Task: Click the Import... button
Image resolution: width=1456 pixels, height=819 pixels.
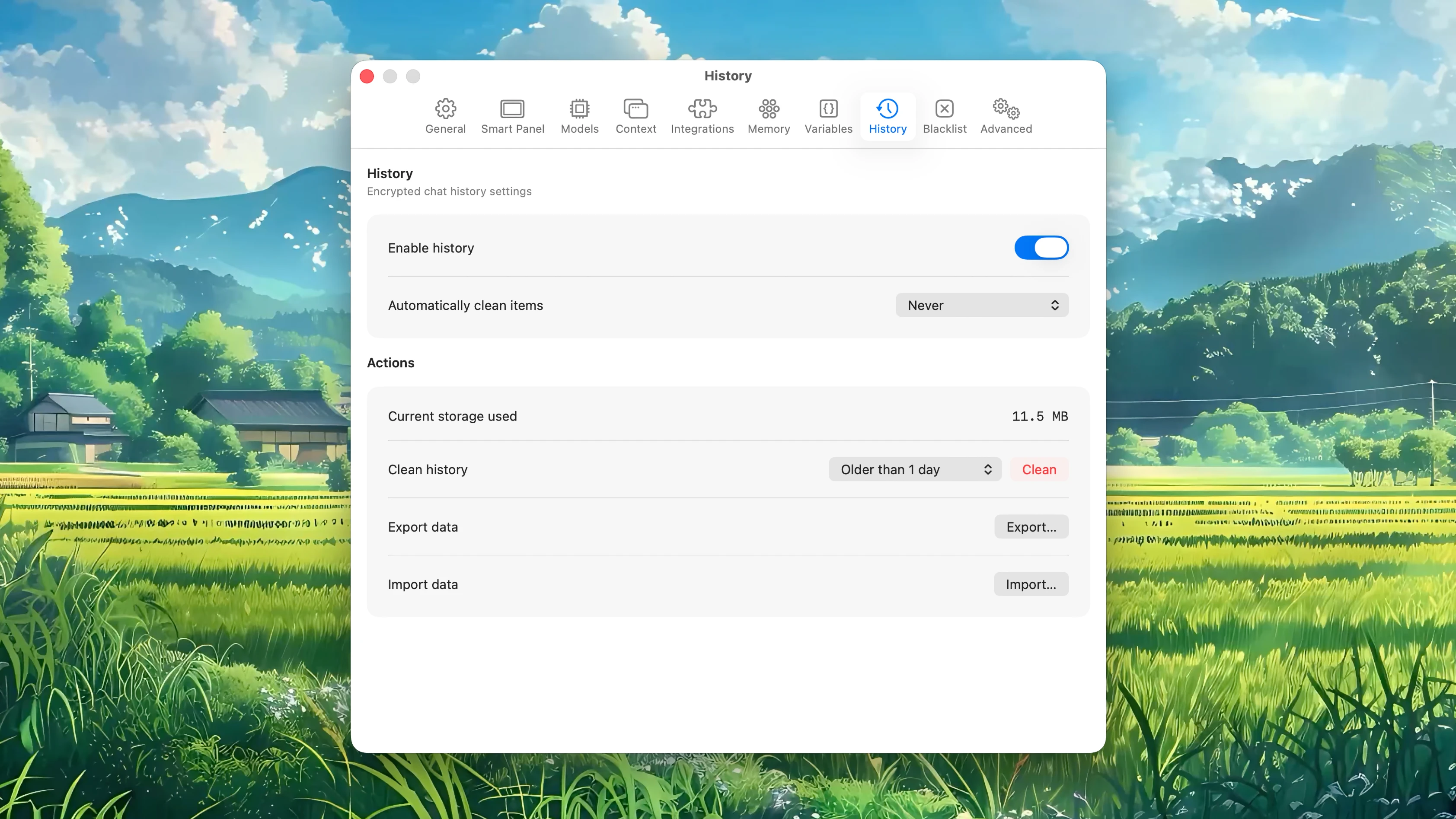Action: (1030, 584)
